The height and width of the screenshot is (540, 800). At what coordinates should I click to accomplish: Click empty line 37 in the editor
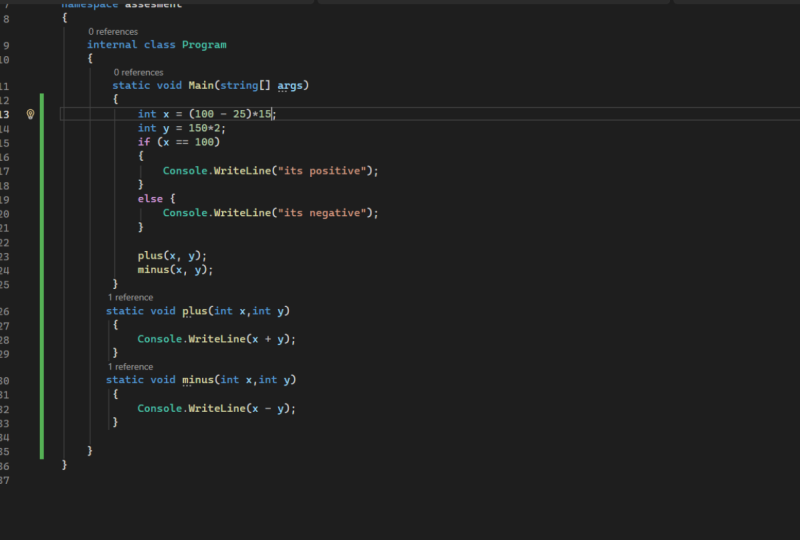(430, 480)
